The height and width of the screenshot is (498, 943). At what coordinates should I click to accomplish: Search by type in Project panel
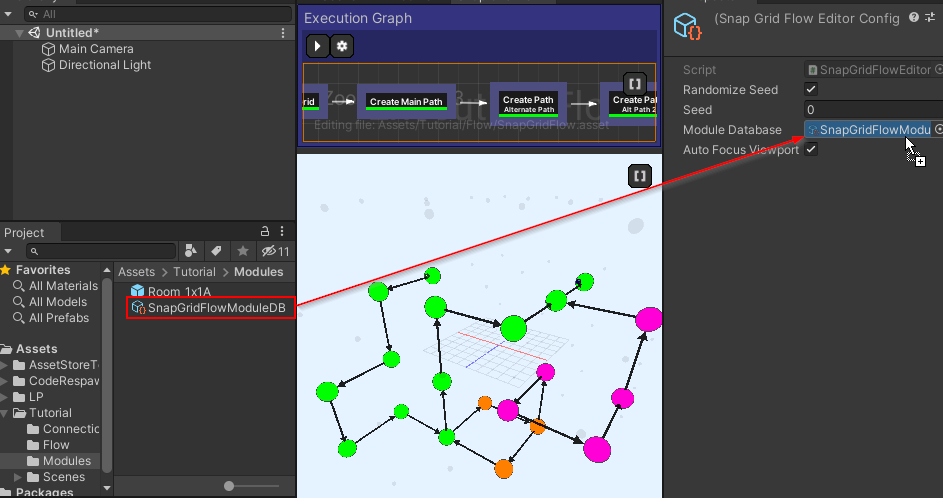[x=191, y=251]
